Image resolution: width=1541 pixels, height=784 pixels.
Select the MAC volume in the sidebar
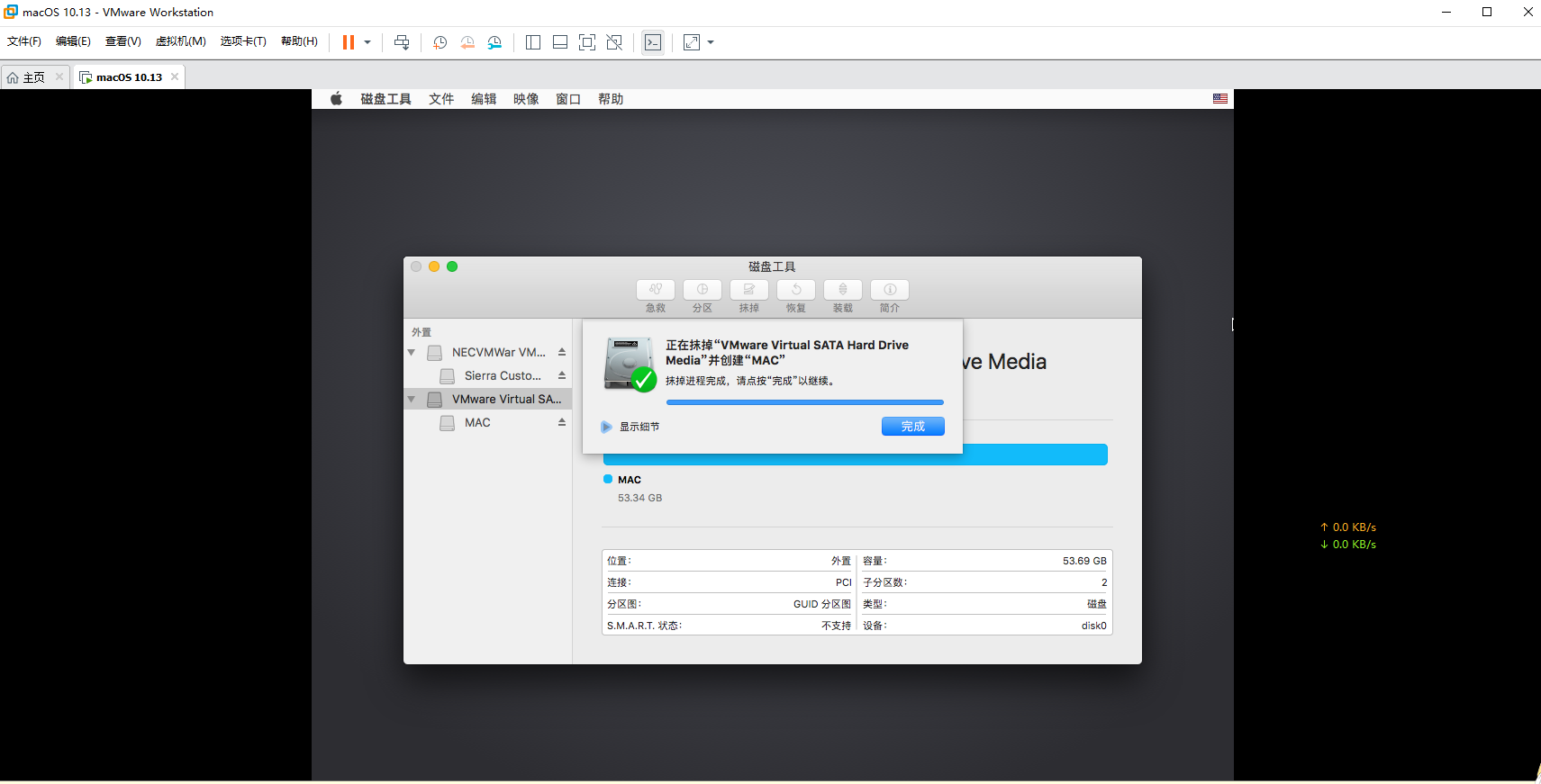[487, 423]
